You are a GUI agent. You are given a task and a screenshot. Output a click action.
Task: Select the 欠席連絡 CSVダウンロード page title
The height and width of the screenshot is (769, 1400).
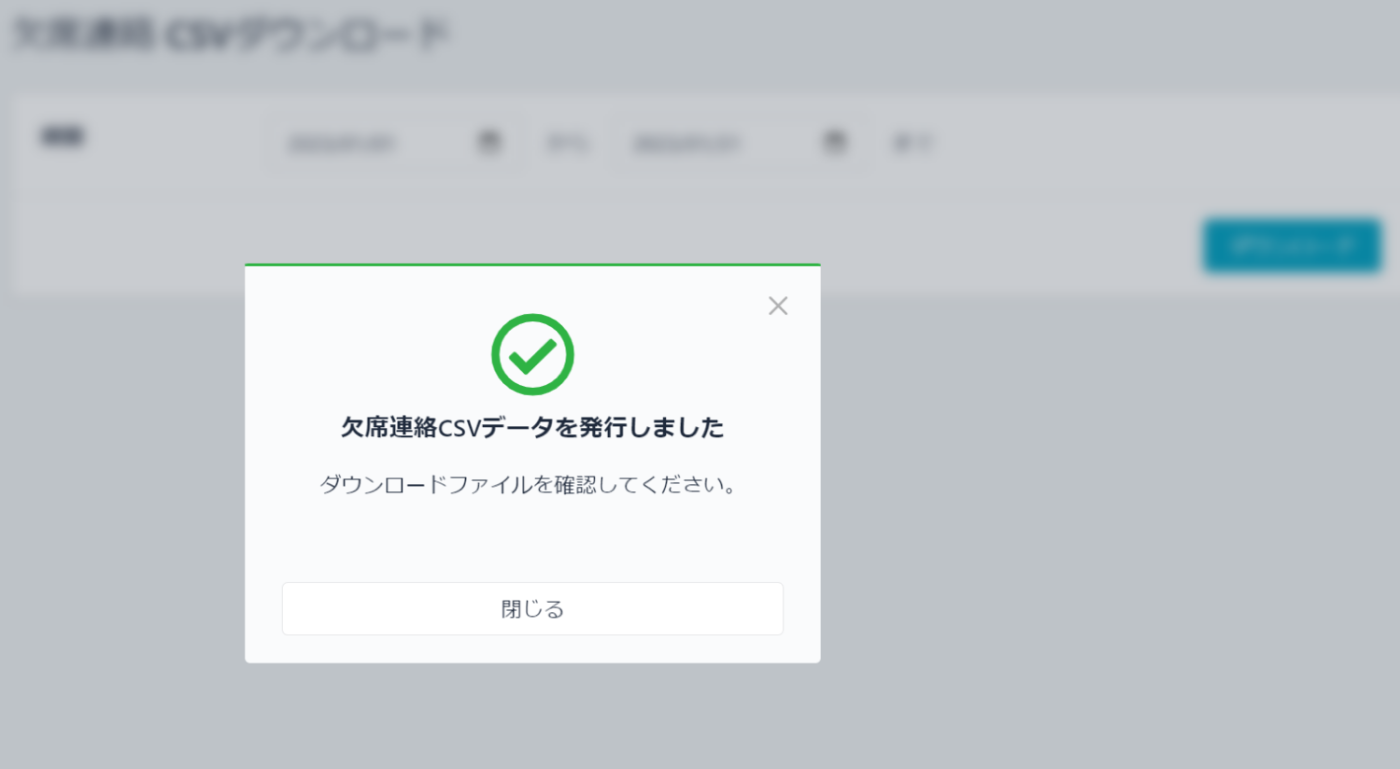(x=232, y=33)
